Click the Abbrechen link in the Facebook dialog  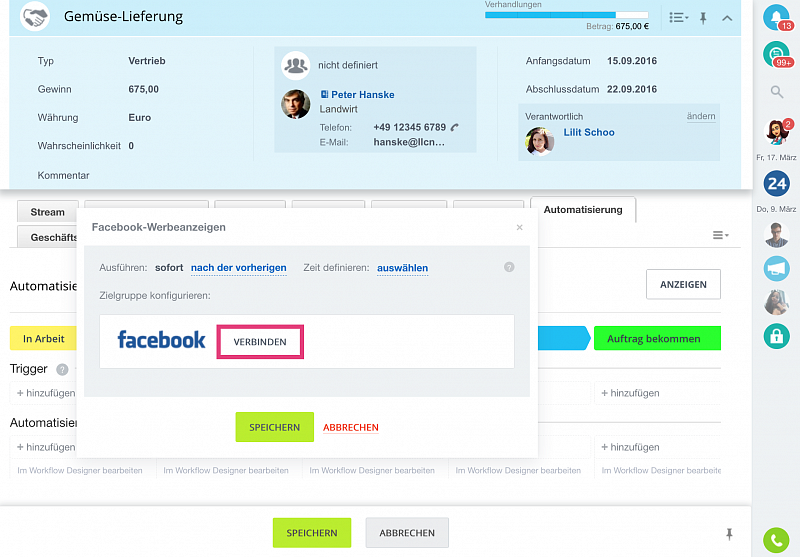351,427
